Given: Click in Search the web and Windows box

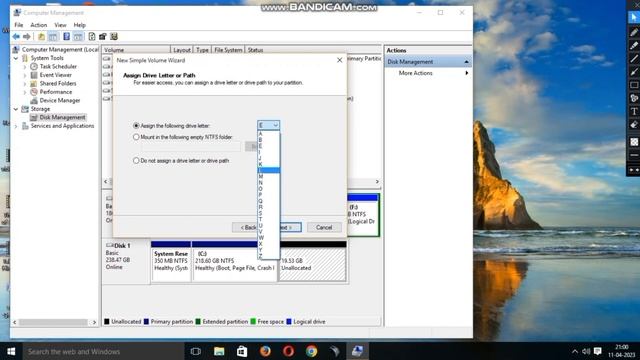Looking at the screenshot, I should tap(103, 351).
